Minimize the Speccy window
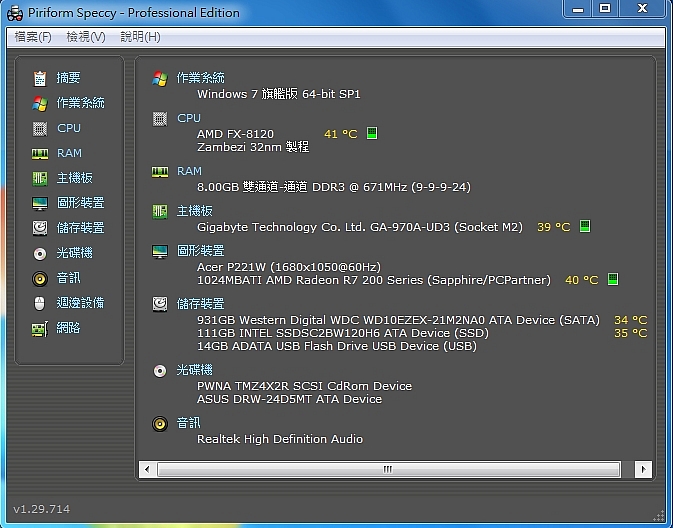 point(578,9)
